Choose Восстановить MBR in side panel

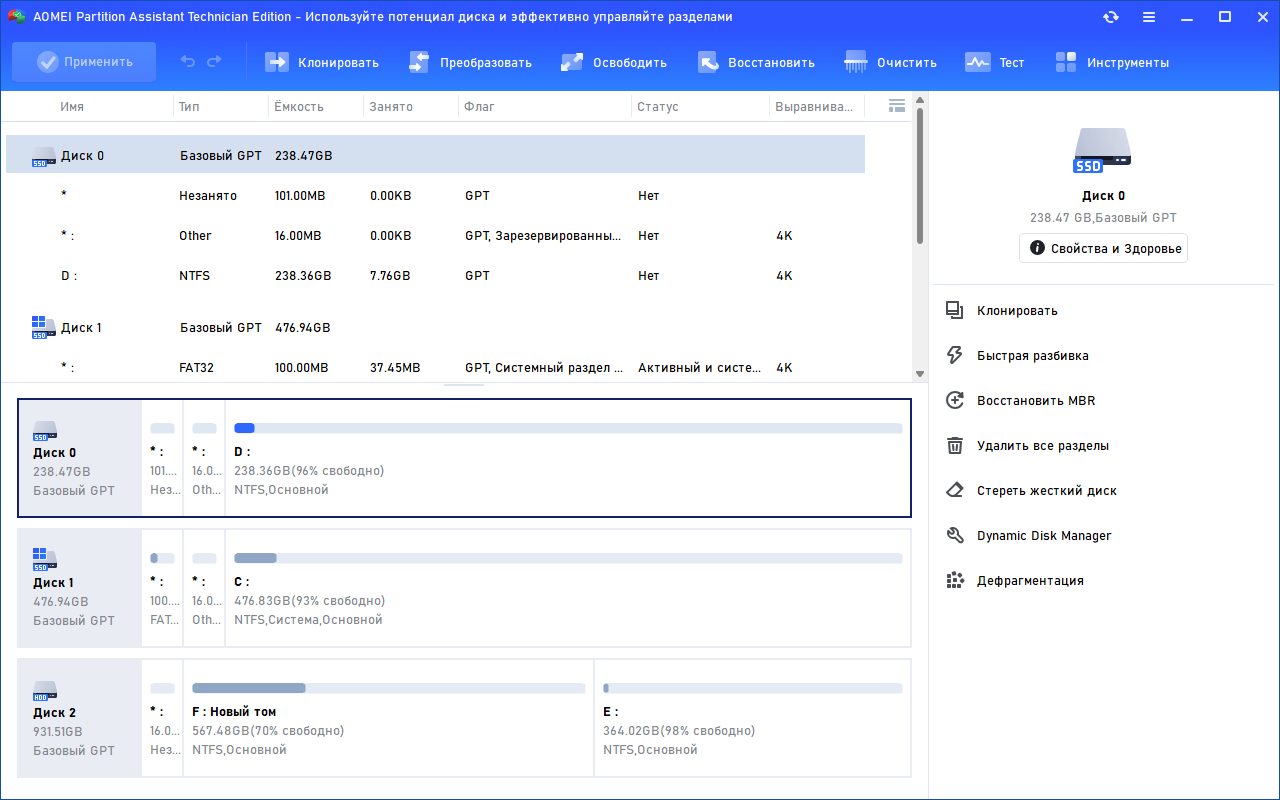click(x=1036, y=401)
